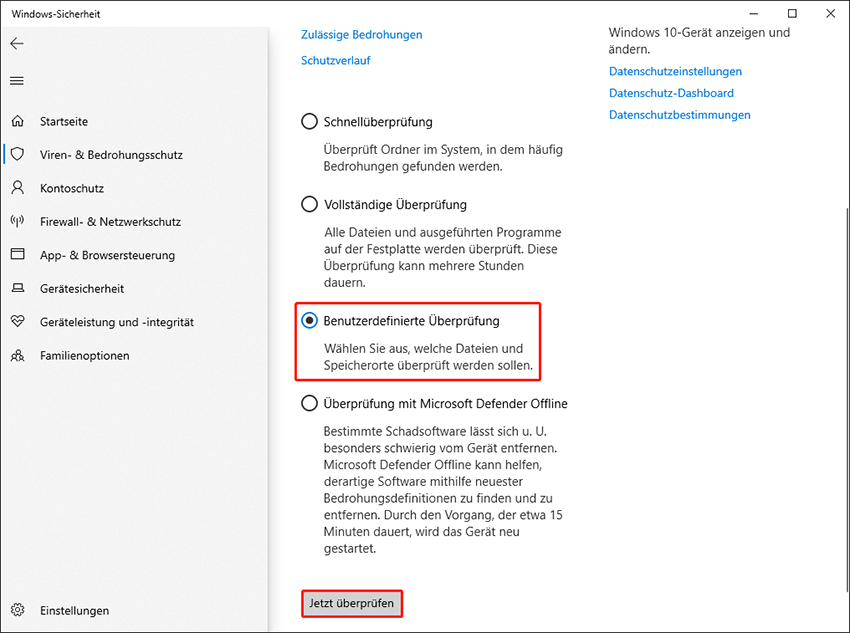Click the Gerätesicherheit laptop icon
The image size is (850, 633).
pos(17,288)
